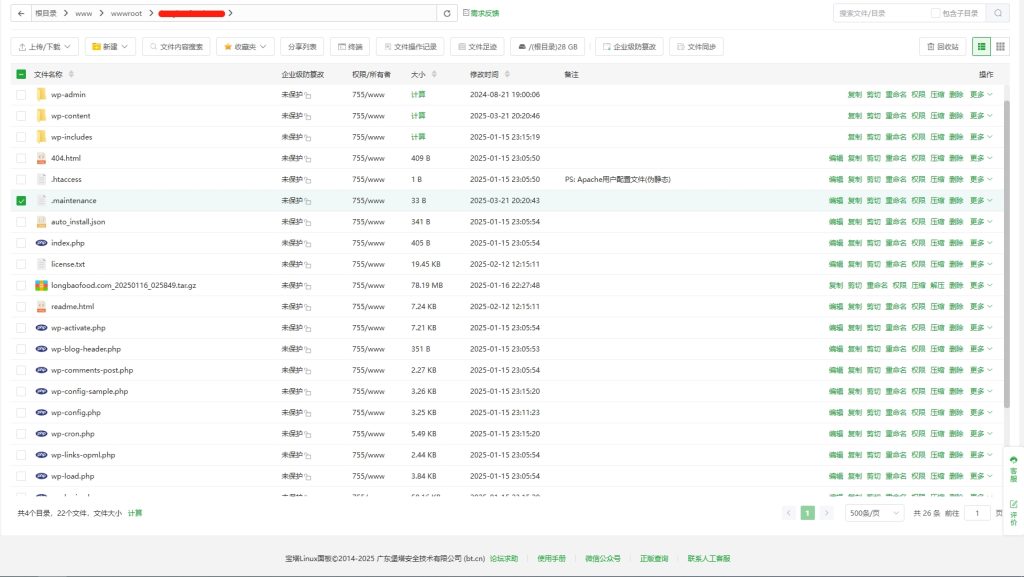This screenshot has height=577, width=1024.
Task: Expand More (更多) for wp-admin row
Action: pyautogui.click(x=981, y=95)
